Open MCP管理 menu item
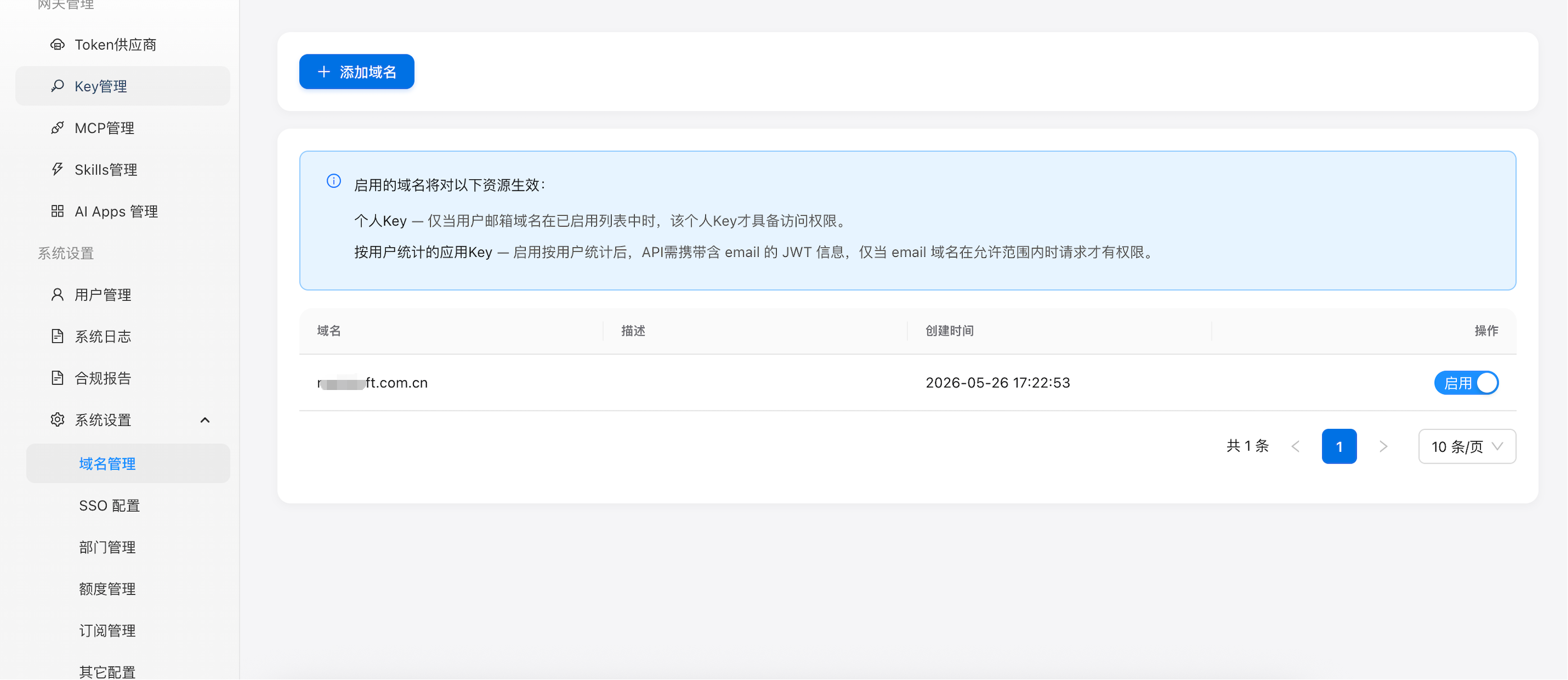1568x680 pixels. click(x=122, y=128)
